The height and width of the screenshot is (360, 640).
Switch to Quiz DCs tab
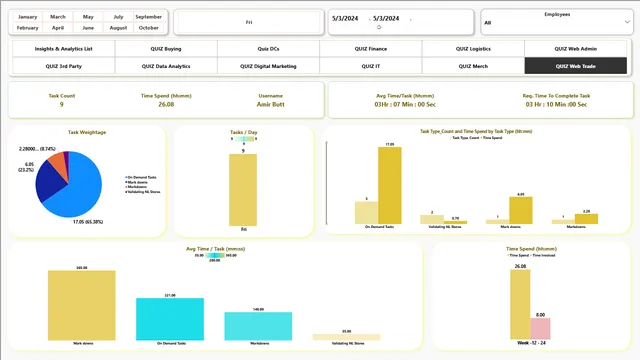pyautogui.click(x=268, y=49)
